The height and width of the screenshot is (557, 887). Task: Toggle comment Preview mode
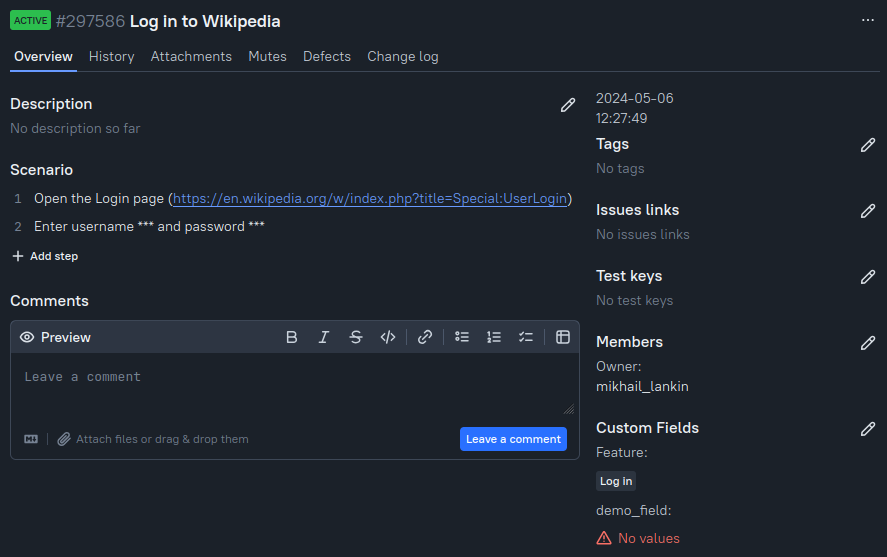coord(55,338)
